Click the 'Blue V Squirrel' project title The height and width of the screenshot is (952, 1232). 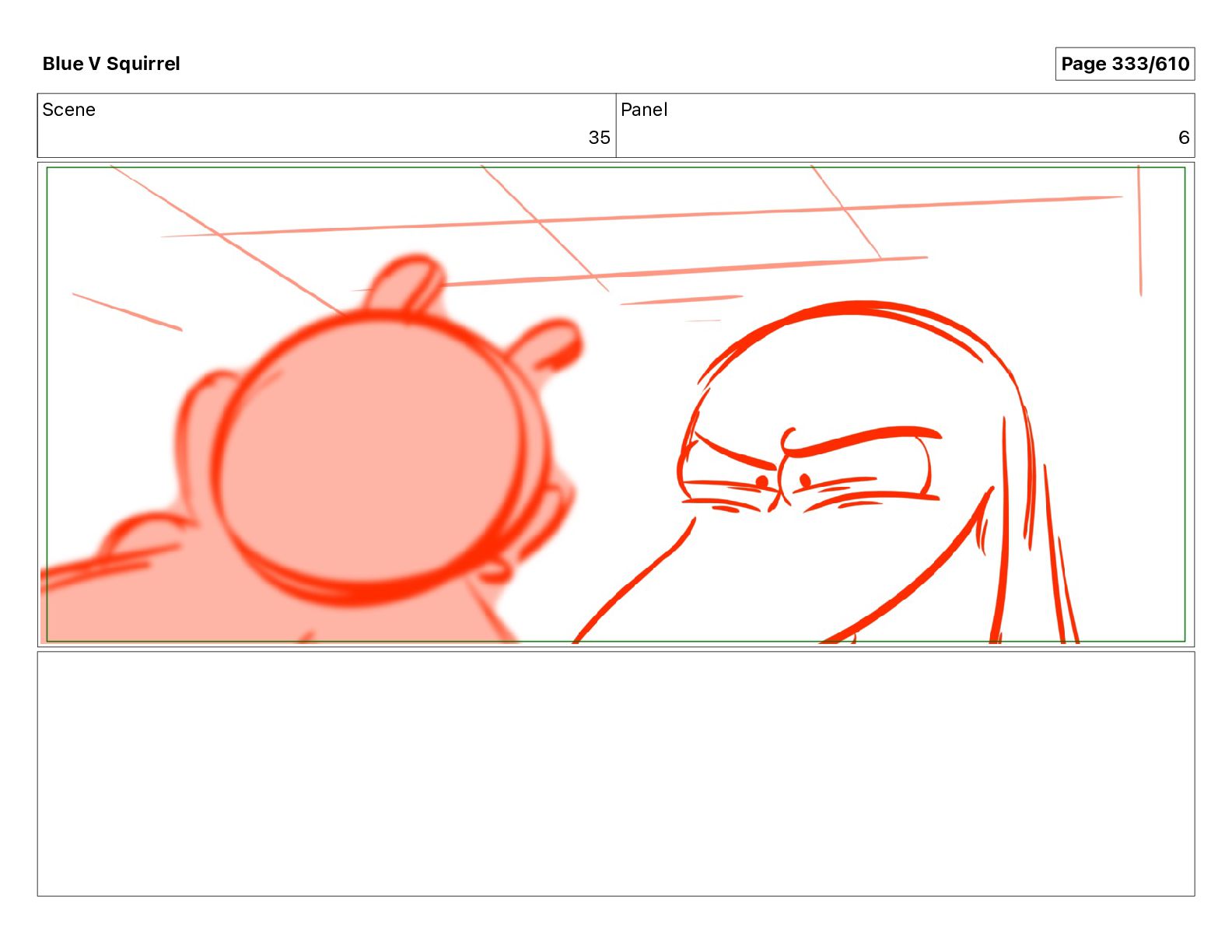[x=111, y=64]
